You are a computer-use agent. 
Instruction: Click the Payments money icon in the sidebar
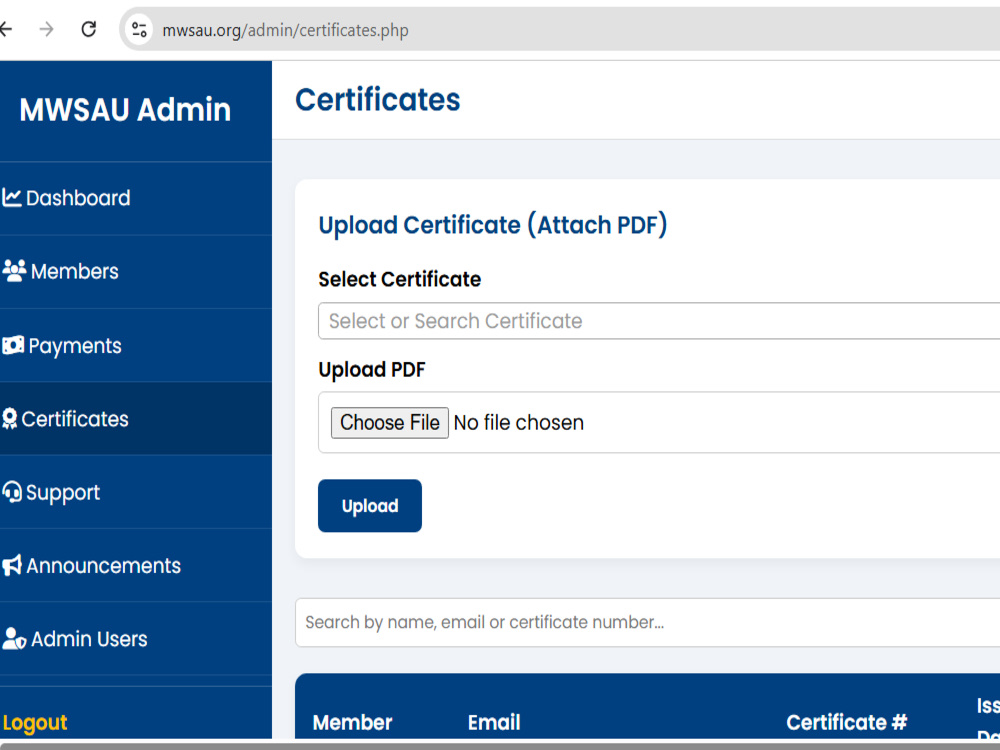click(13, 345)
